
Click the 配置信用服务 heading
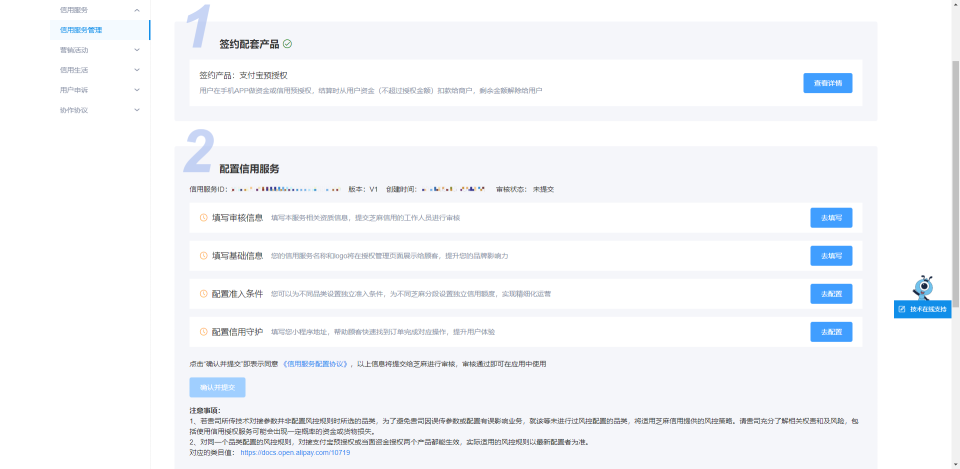point(249,169)
